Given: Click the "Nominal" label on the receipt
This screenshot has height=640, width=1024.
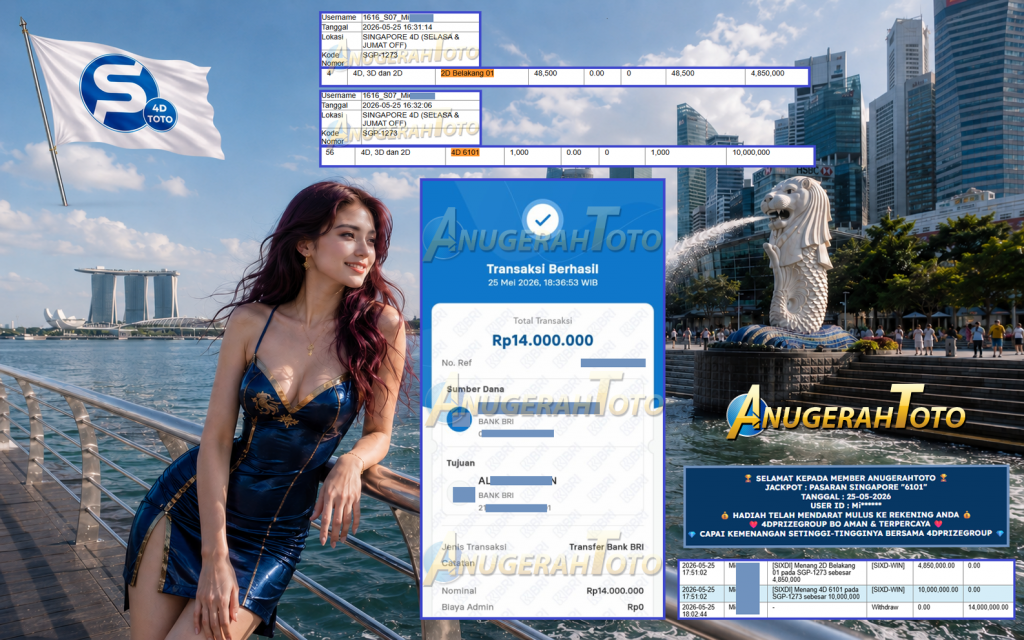Looking at the screenshot, I should click(458, 591).
